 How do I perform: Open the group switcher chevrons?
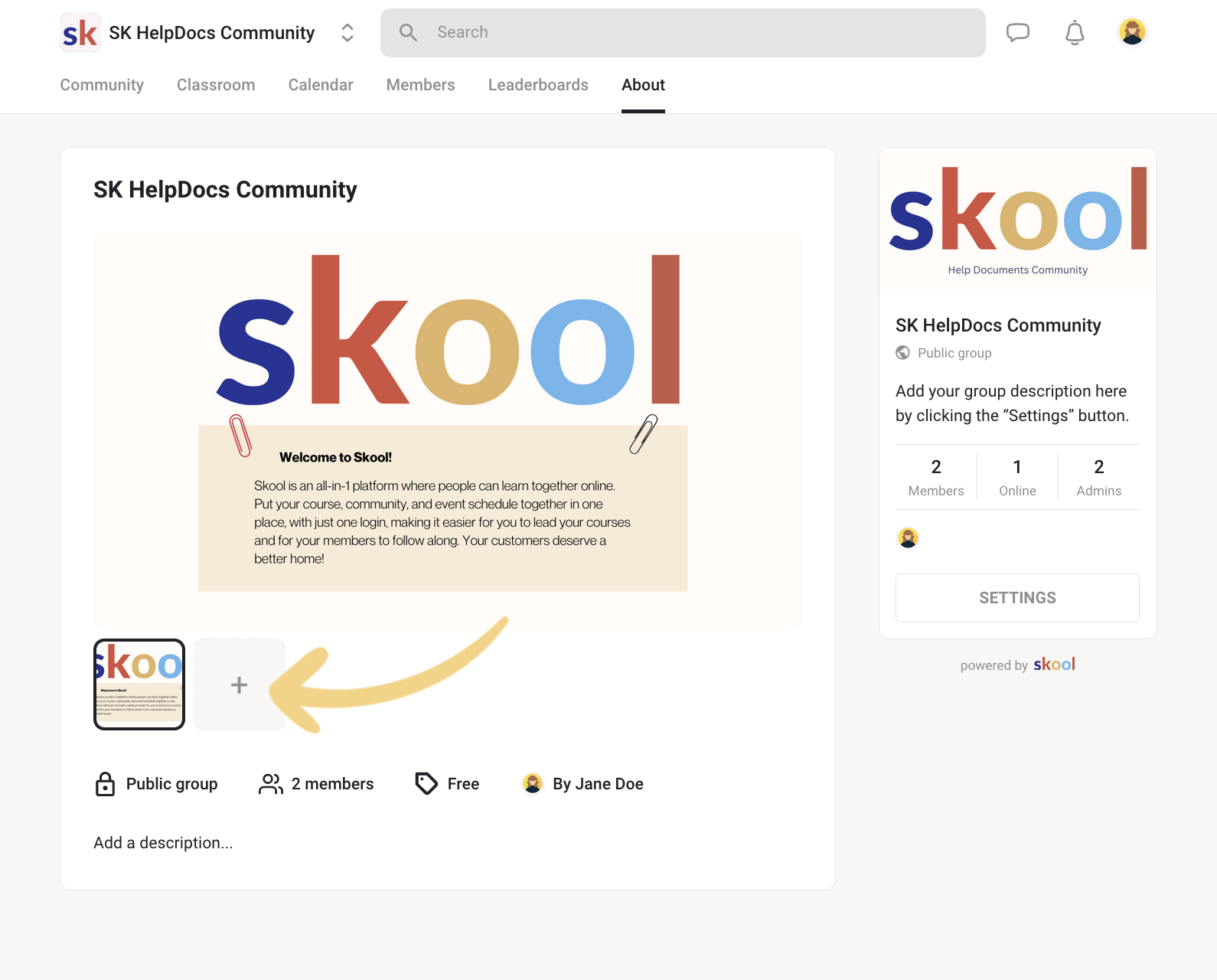[347, 33]
